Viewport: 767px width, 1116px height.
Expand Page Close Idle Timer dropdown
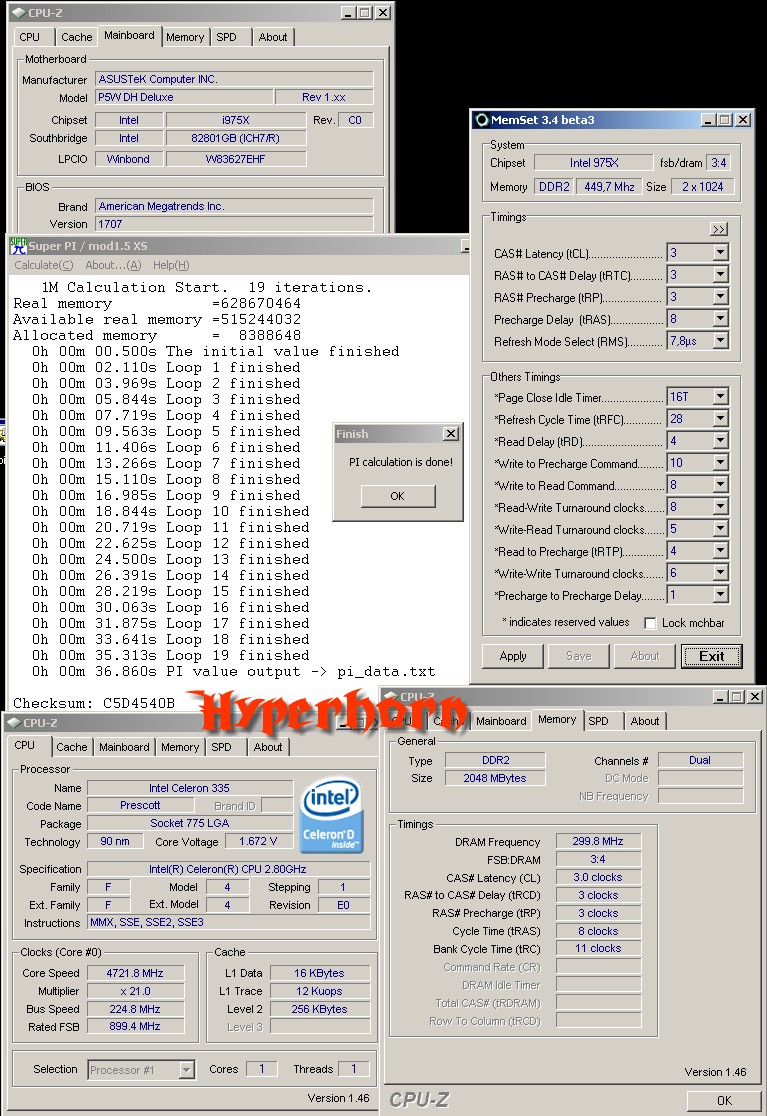pyautogui.click(x=721, y=397)
